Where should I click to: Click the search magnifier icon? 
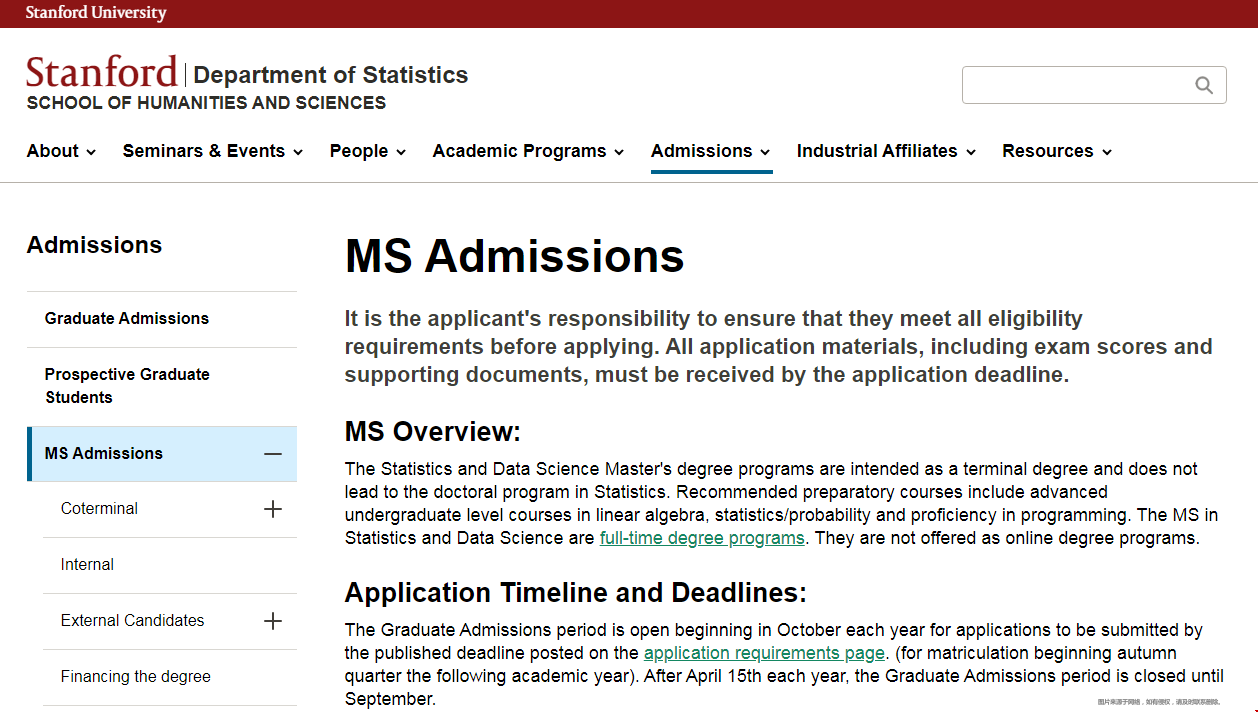pyautogui.click(x=1204, y=85)
